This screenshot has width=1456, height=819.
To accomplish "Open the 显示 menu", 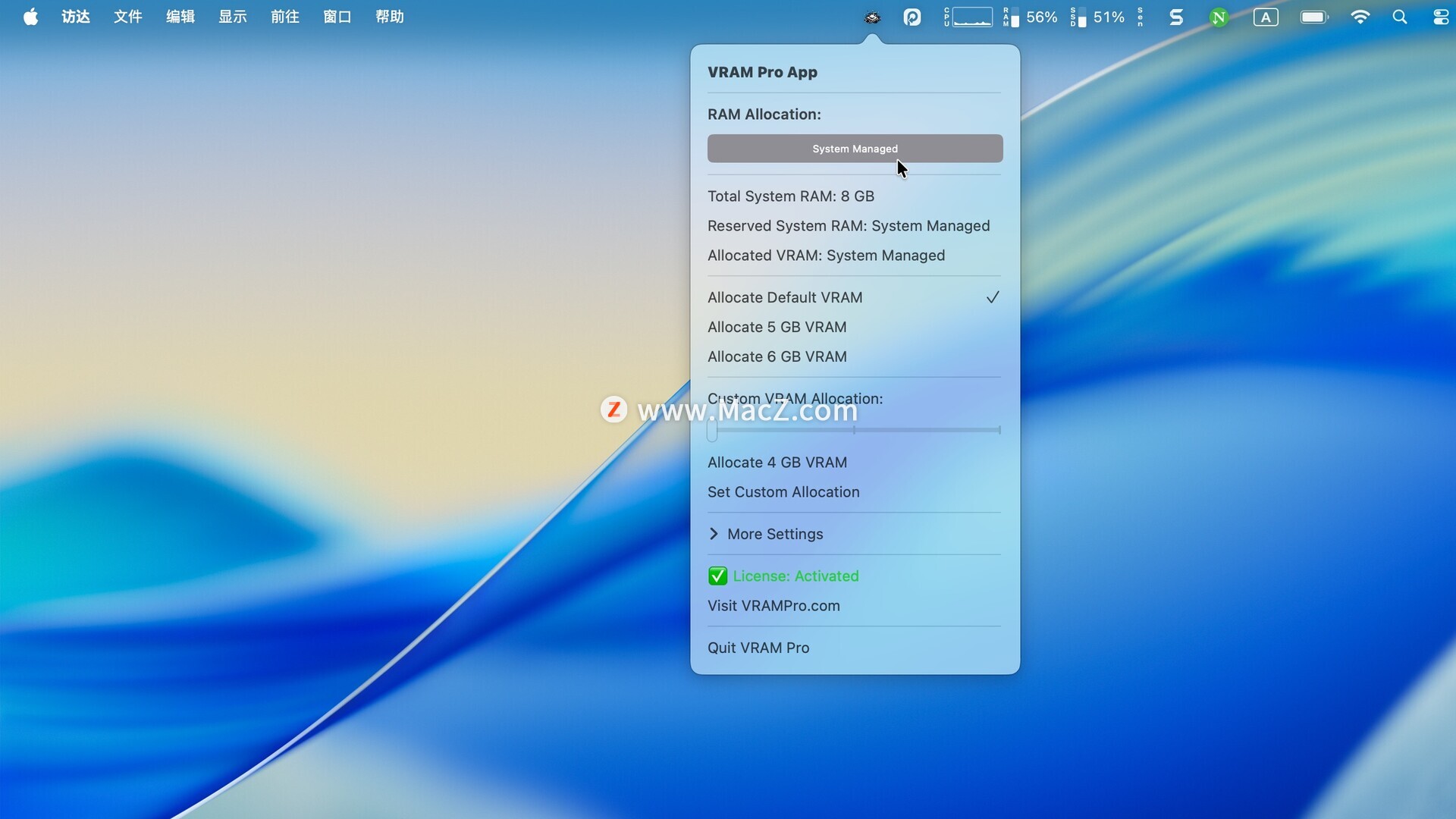I will 233,17.
